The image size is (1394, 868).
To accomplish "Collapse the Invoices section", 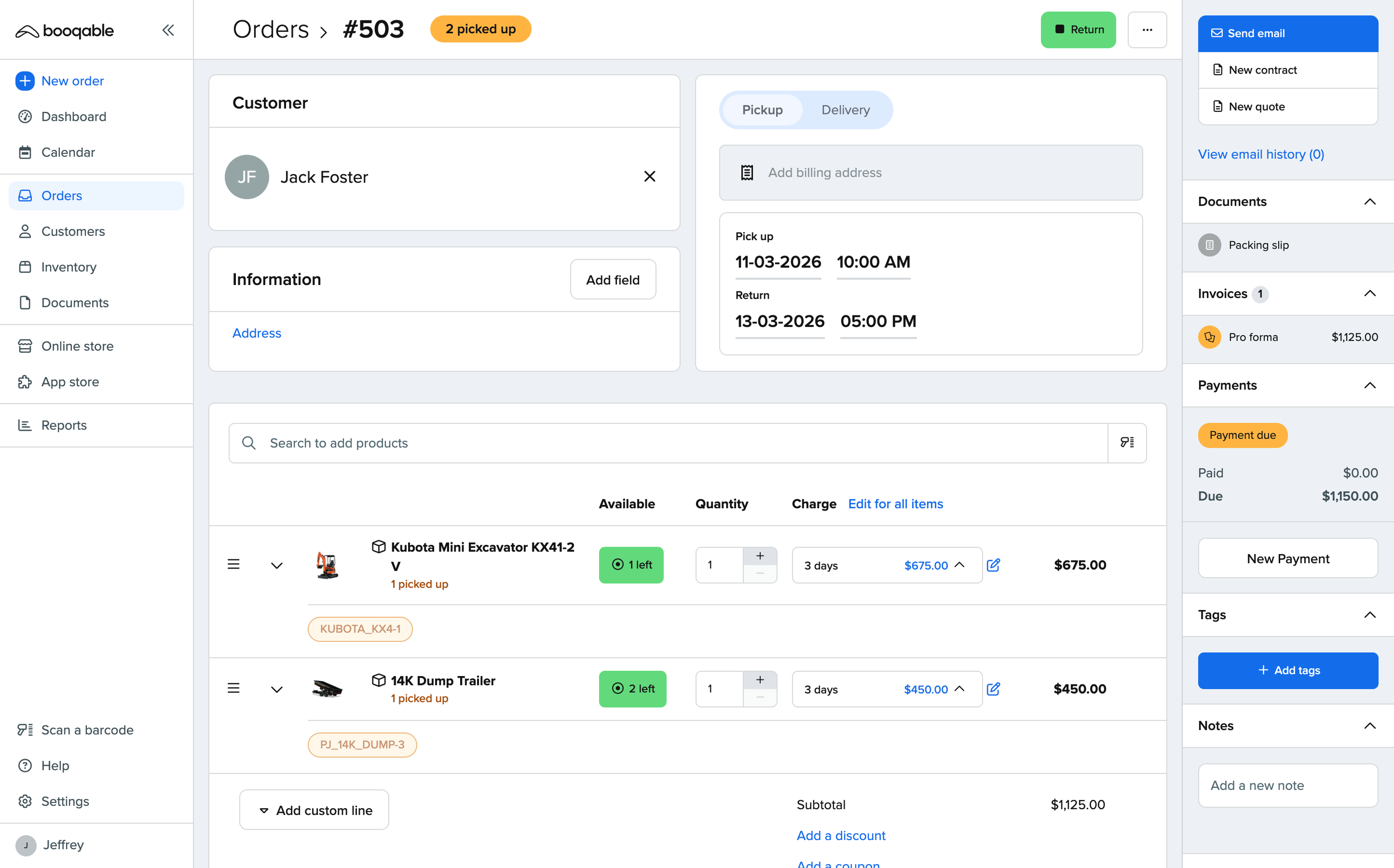I will click(1369, 293).
